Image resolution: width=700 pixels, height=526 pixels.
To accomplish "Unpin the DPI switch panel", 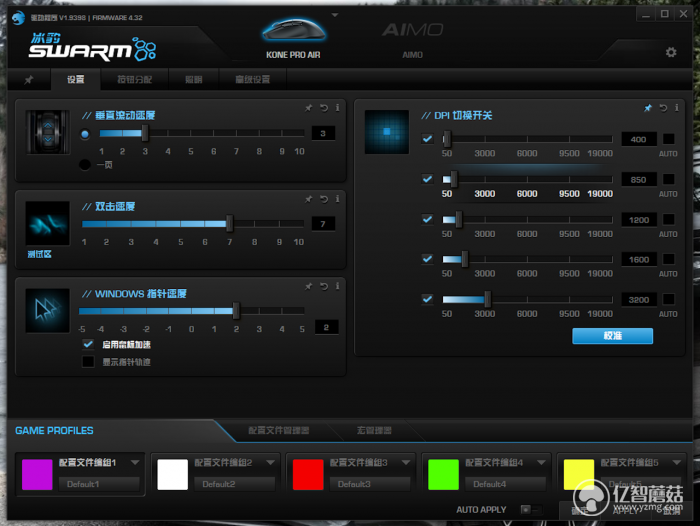I will click(648, 108).
